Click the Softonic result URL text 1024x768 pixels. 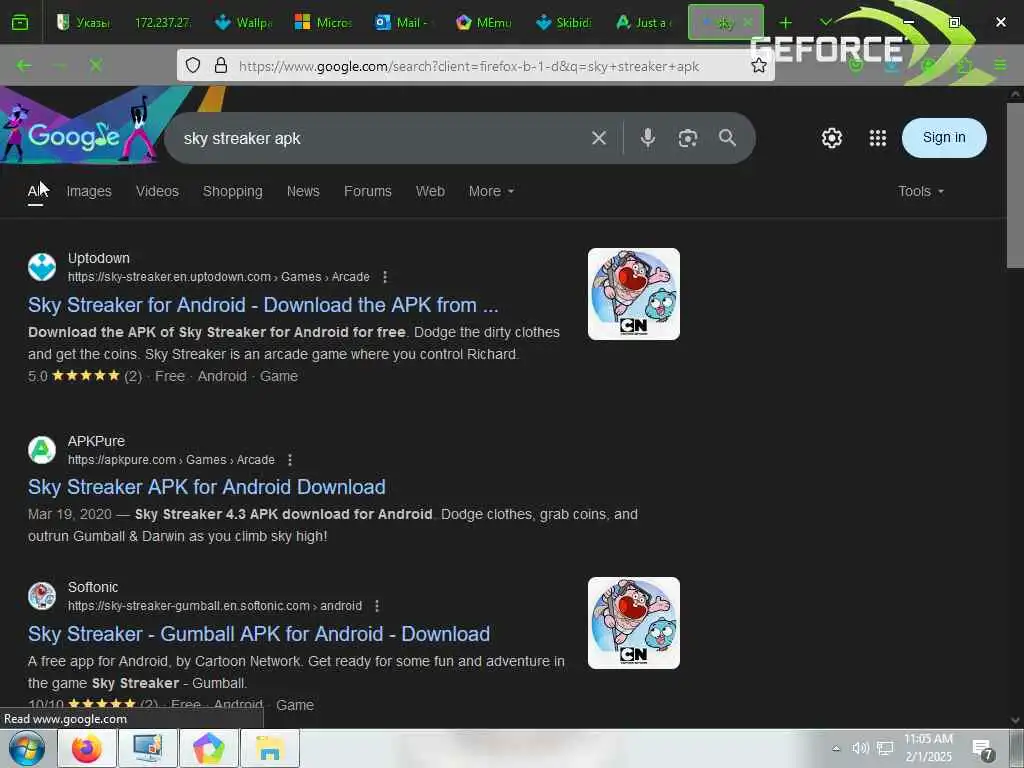215,606
